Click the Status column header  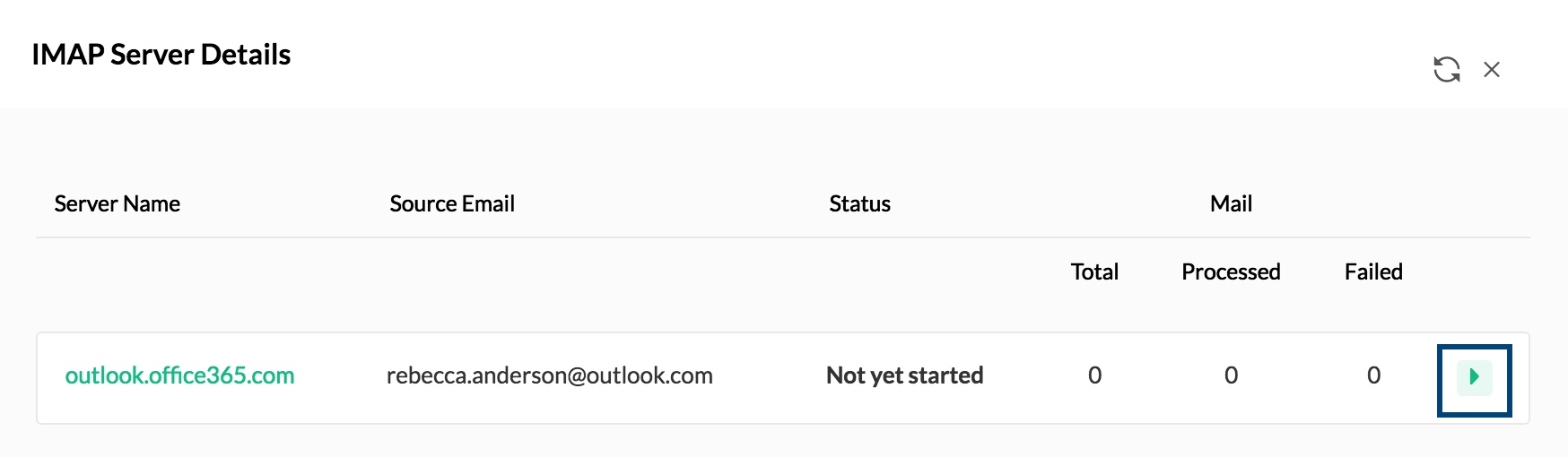(859, 204)
